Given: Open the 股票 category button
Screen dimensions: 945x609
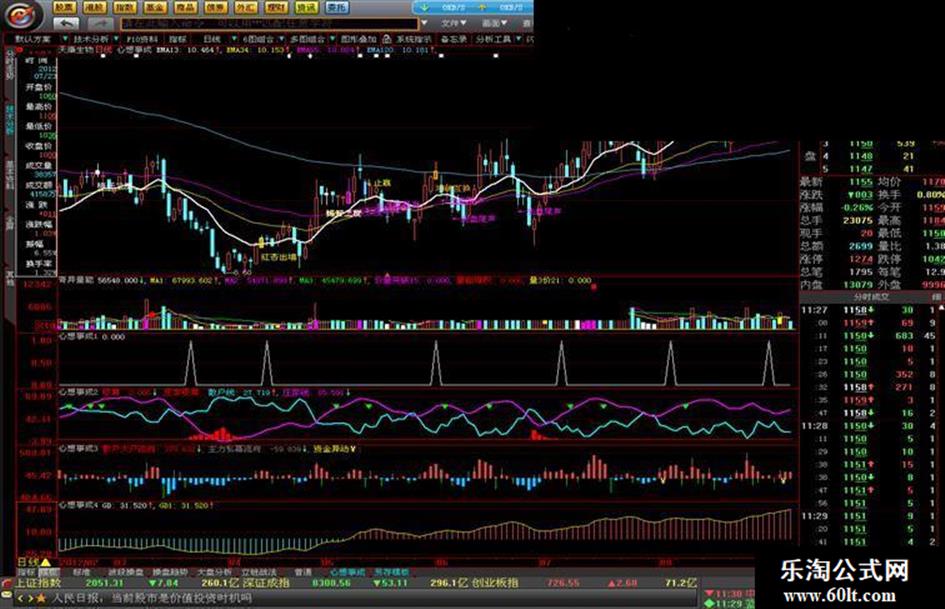Looking at the screenshot, I should (63, 7).
